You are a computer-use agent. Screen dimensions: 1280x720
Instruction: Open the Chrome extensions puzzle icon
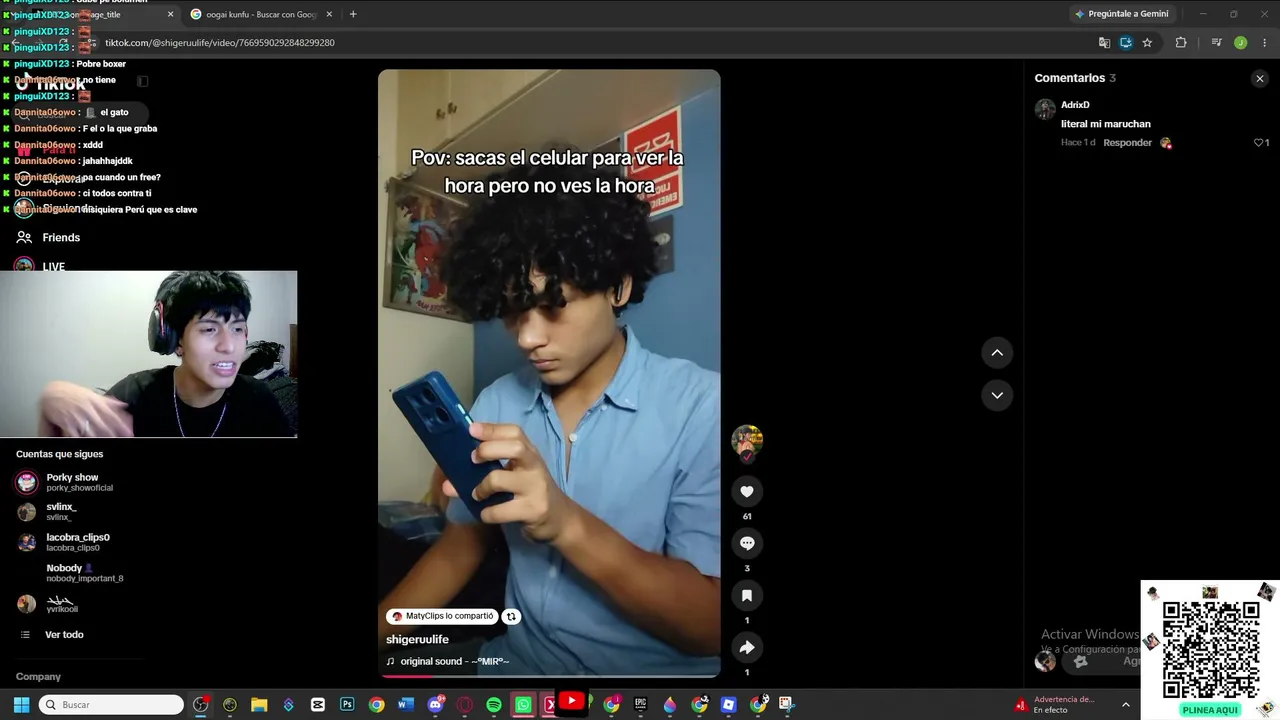point(1181,43)
